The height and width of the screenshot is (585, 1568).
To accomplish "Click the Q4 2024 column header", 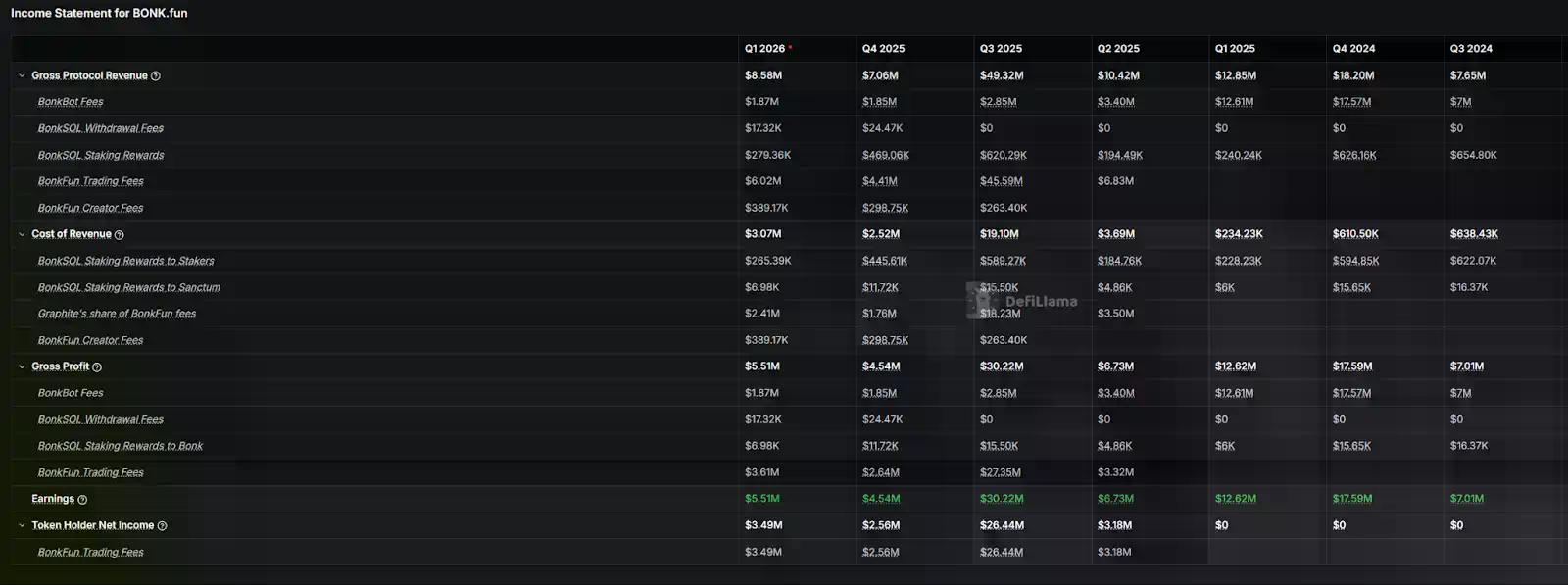I will 1353,49.
